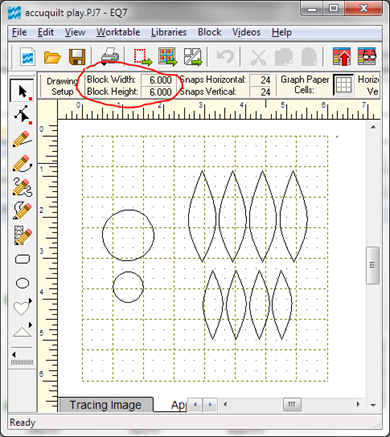The width and height of the screenshot is (390, 437).
Task: Pick the Freehand drawing tool
Action: [x=22, y=187]
